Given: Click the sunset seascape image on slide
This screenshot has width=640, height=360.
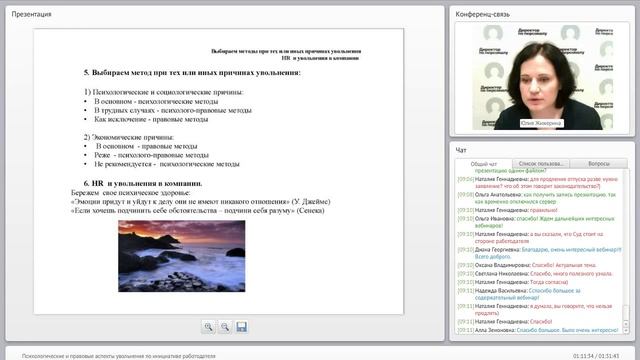Looking at the screenshot, I should (x=182, y=256).
